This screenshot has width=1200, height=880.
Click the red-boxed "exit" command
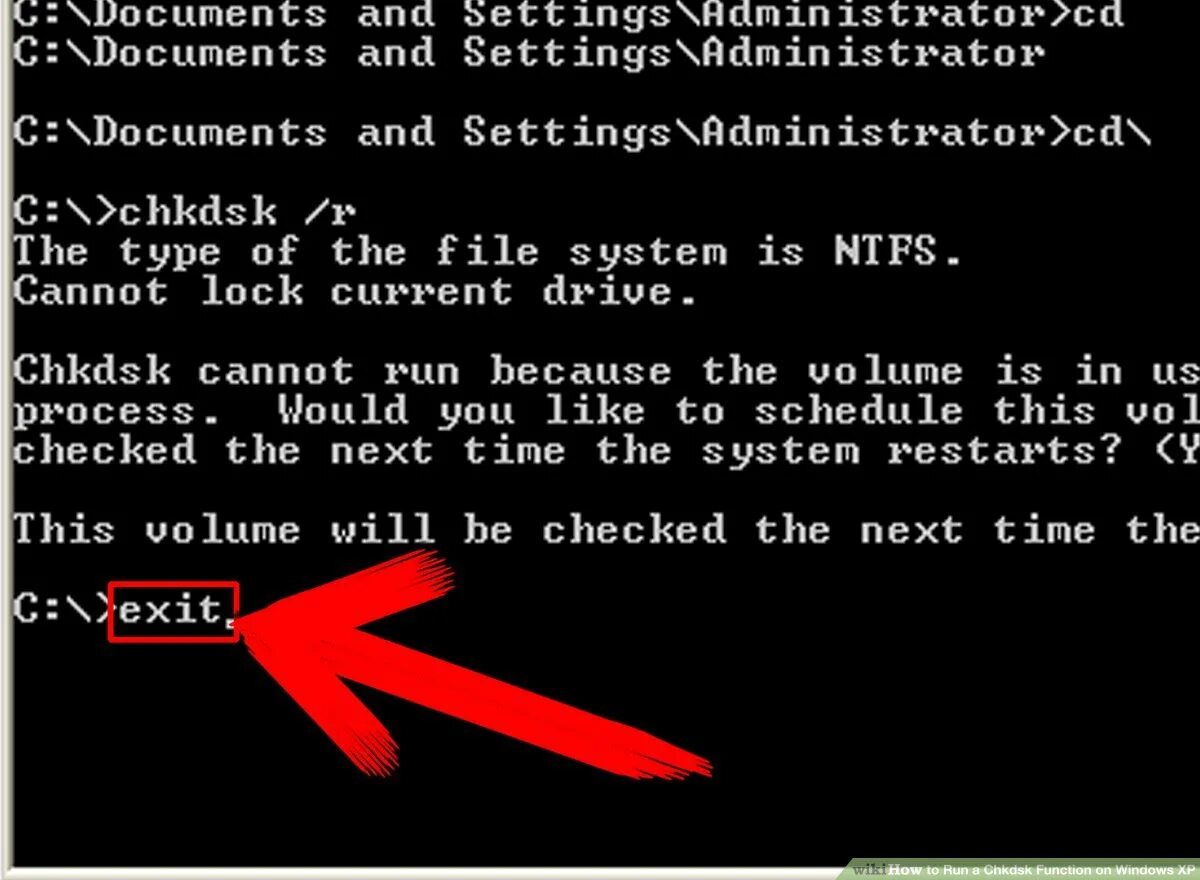(173, 612)
